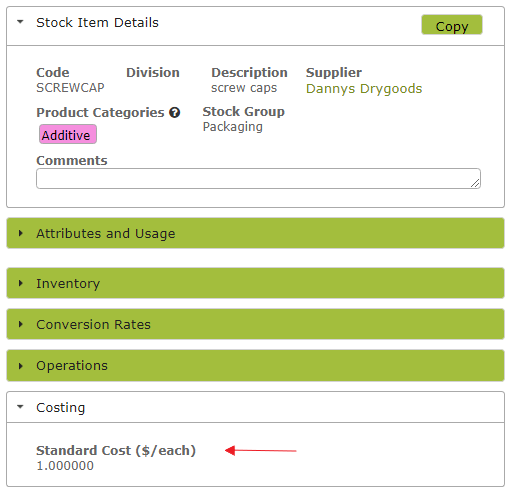Image resolution: width=512 pixels, height=494 pixels.
Task: Collapse the Costing section arrow
Action: (x=20, y=407)
